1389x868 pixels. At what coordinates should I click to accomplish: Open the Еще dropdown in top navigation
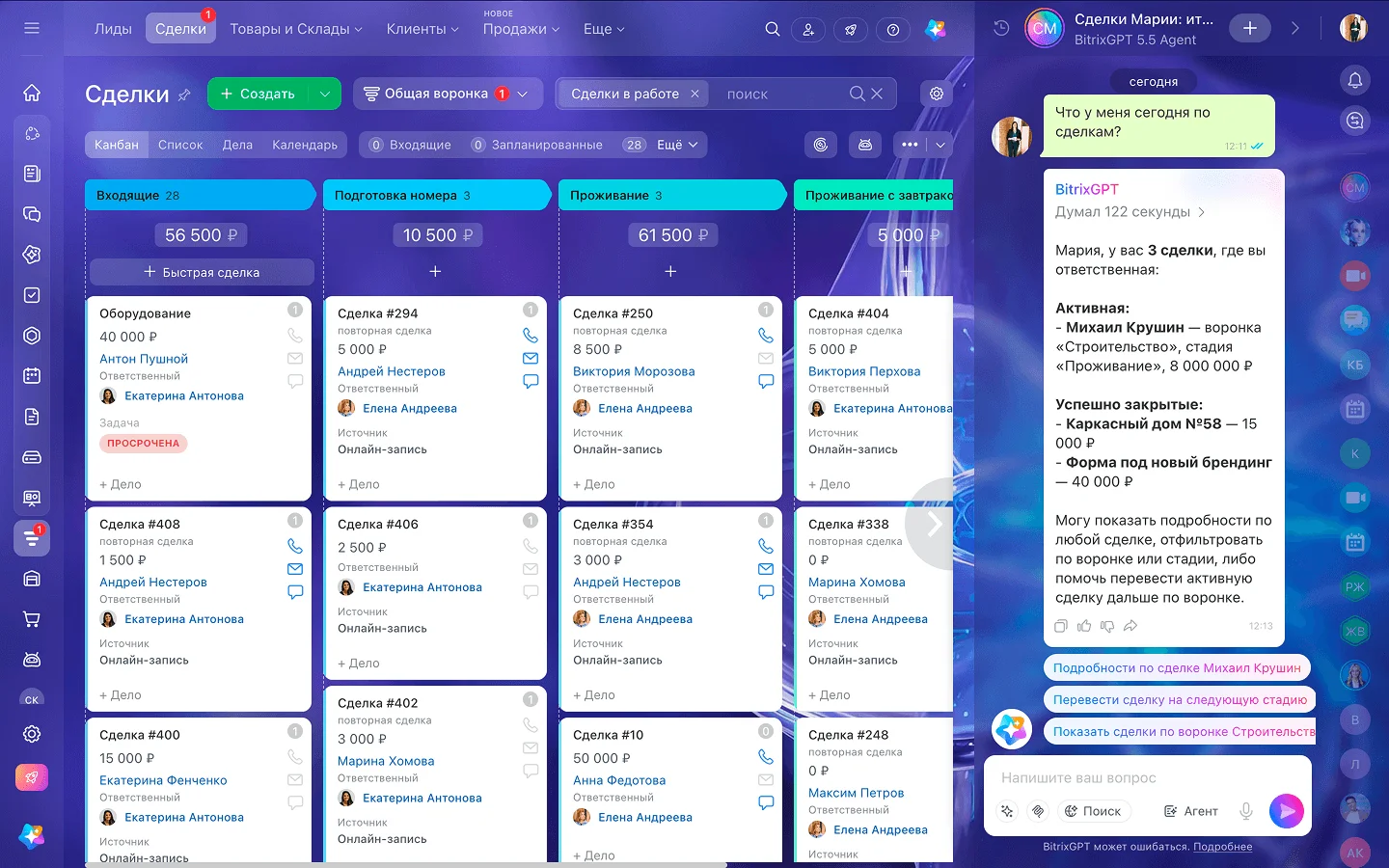pos(604,29)
